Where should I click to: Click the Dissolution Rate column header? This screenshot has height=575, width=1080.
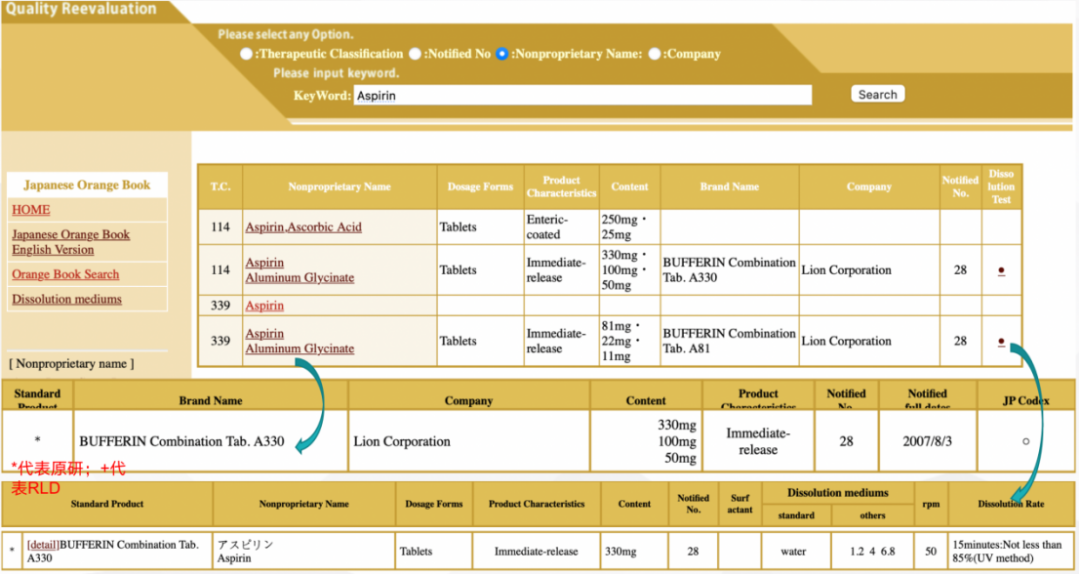(1010, 504)
